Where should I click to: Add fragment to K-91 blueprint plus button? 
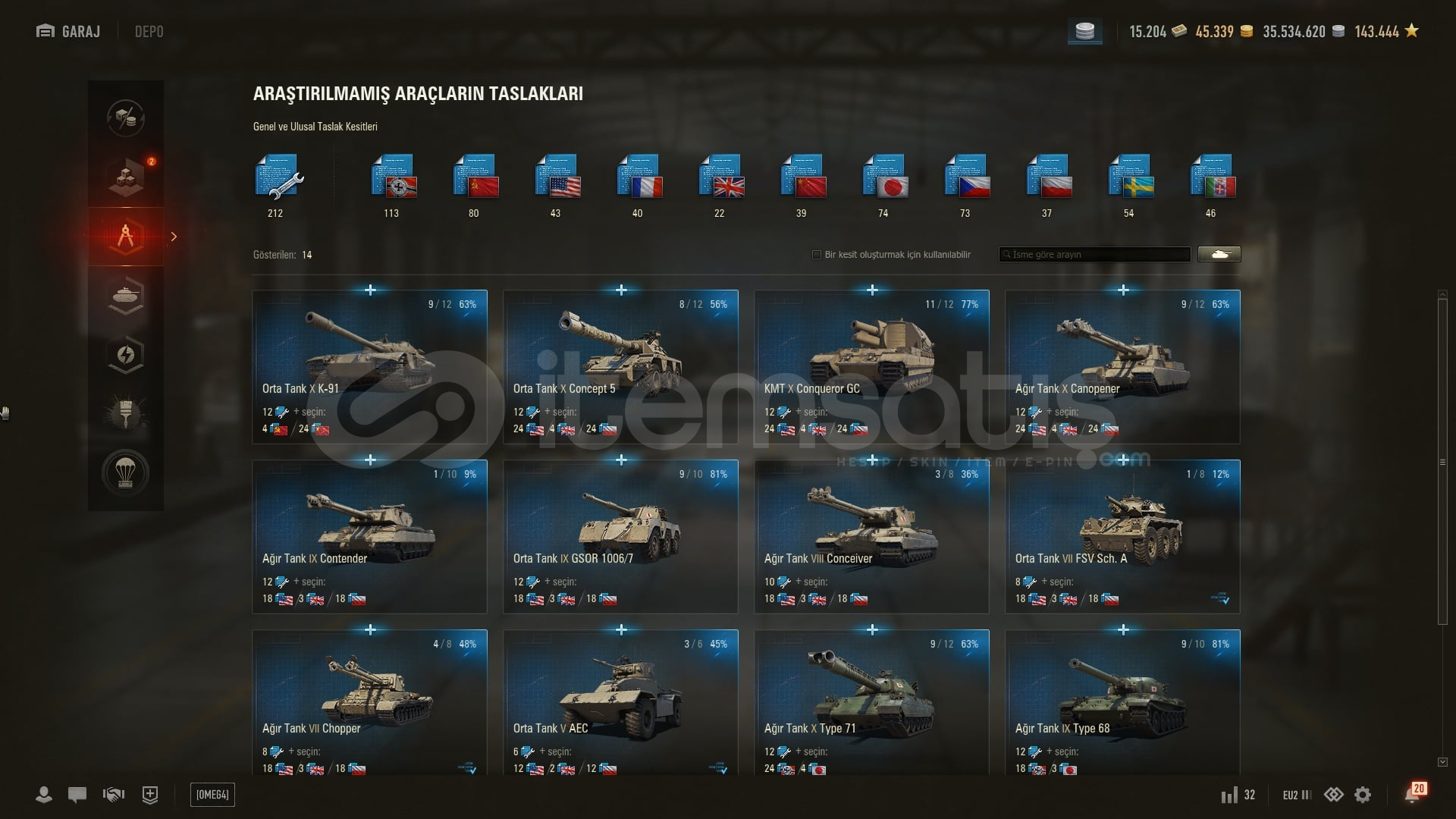tap(370, 290)
